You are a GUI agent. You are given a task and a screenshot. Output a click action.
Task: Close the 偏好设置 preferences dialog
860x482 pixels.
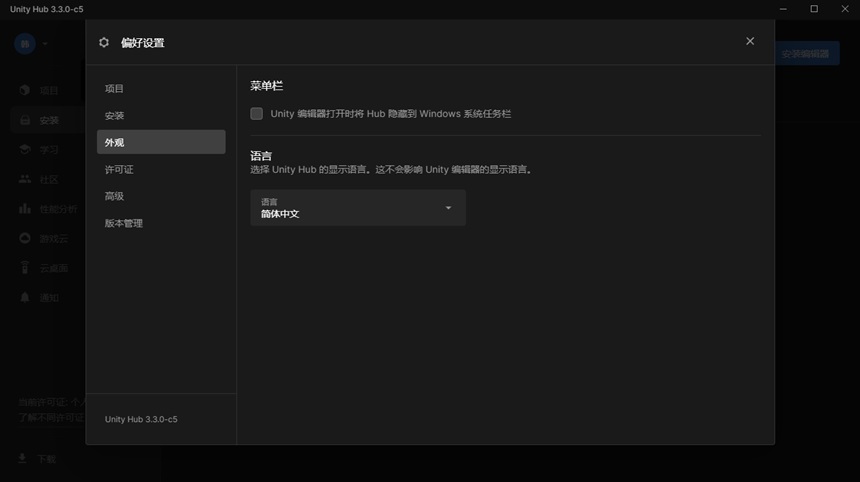750,41
